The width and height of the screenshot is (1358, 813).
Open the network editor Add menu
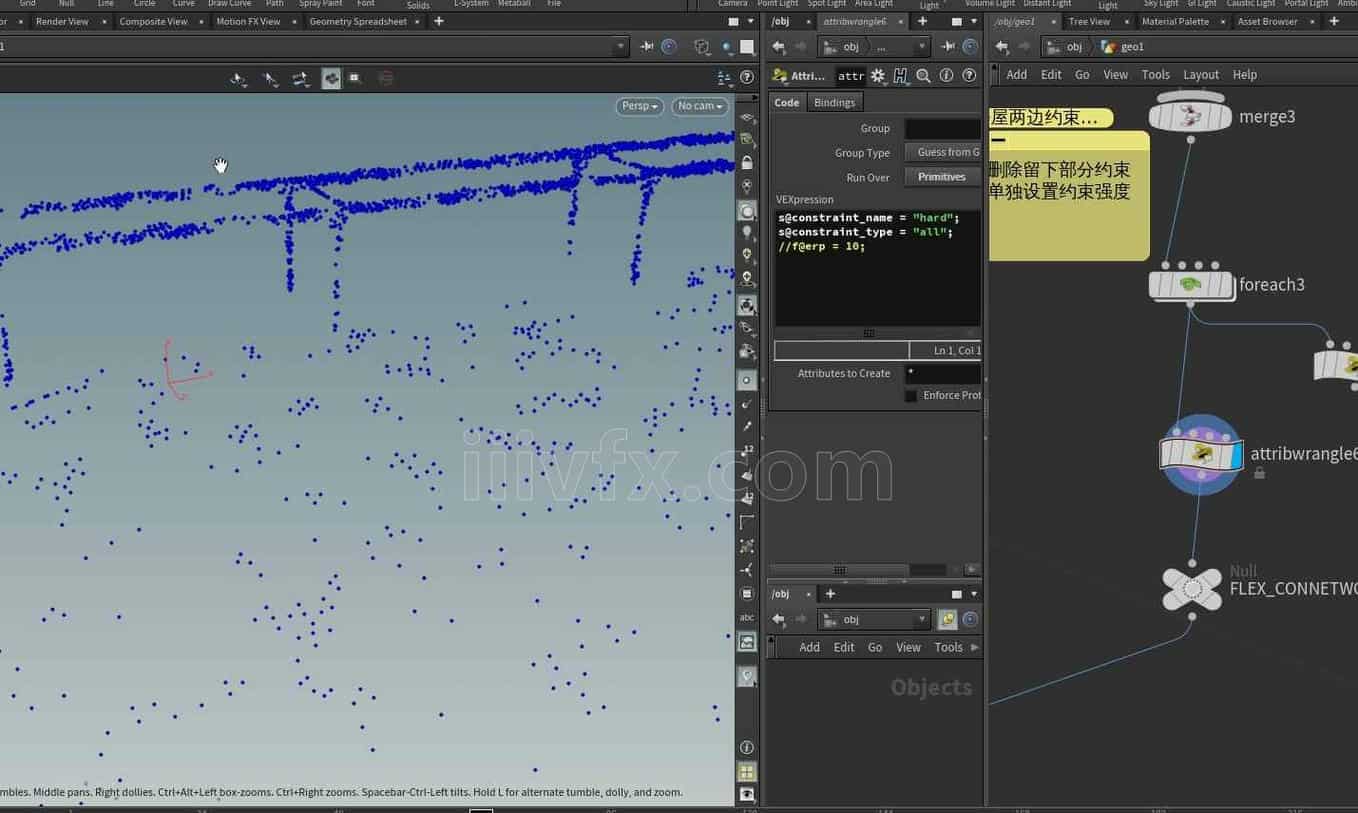[1017, 75]
